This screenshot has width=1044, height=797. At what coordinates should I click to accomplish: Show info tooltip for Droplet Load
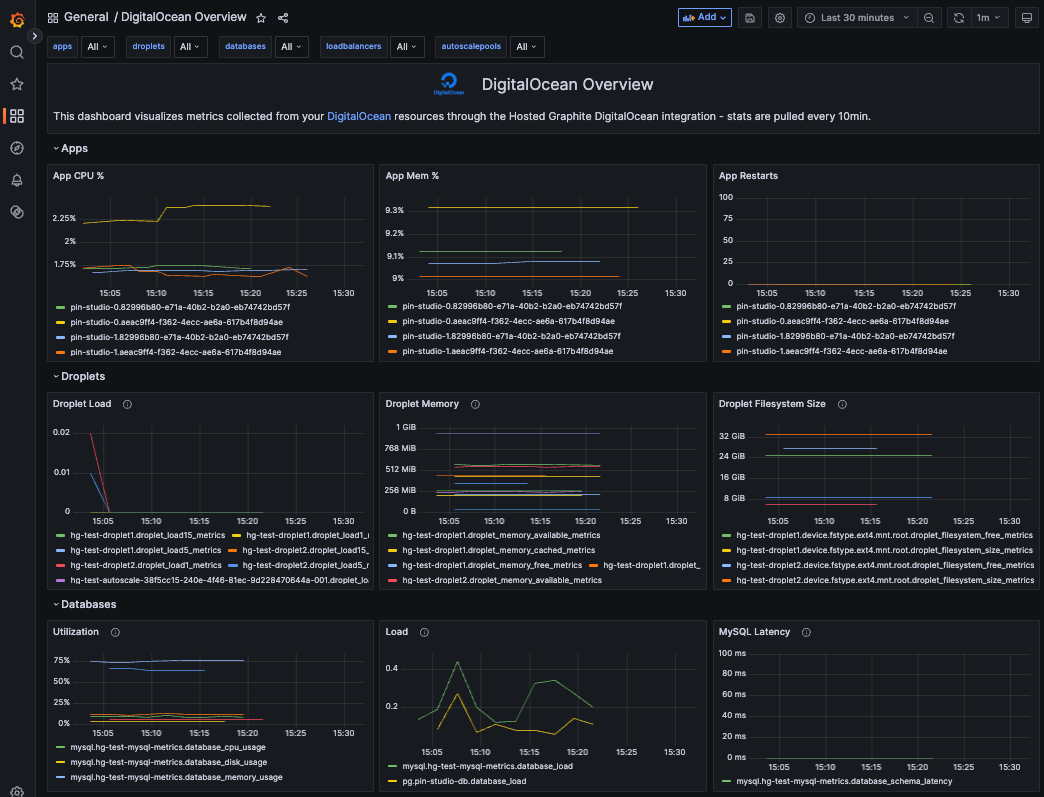point(127,404)
